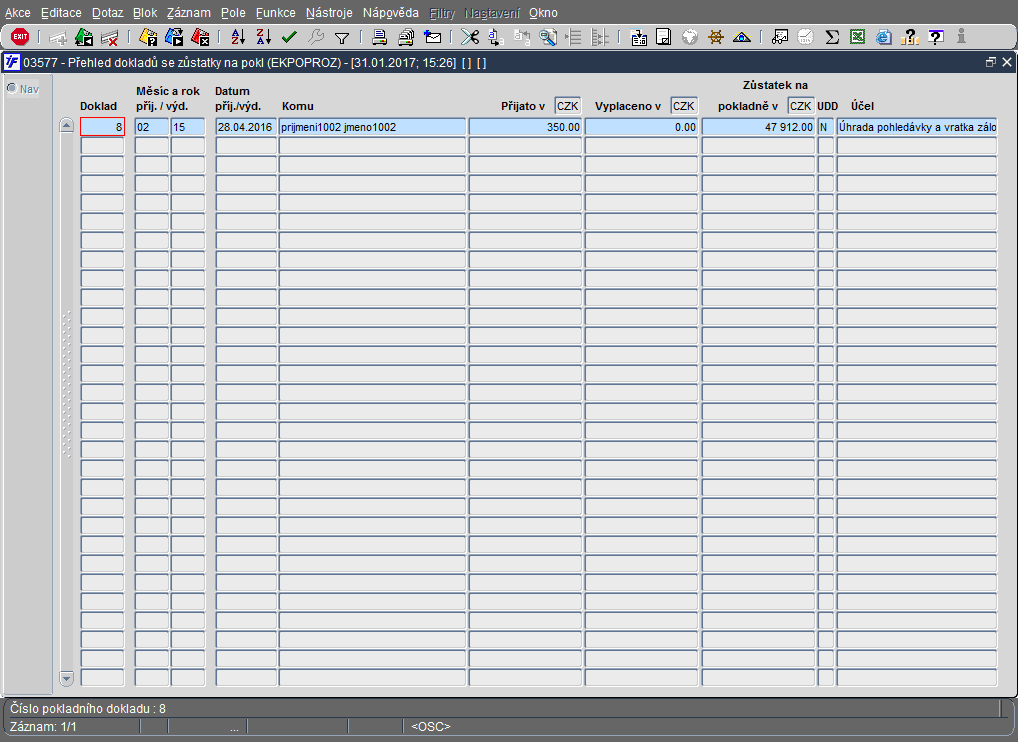Click the blue eye triangle icon
This screenshot has width=1018, height=742.
[741, 37]
